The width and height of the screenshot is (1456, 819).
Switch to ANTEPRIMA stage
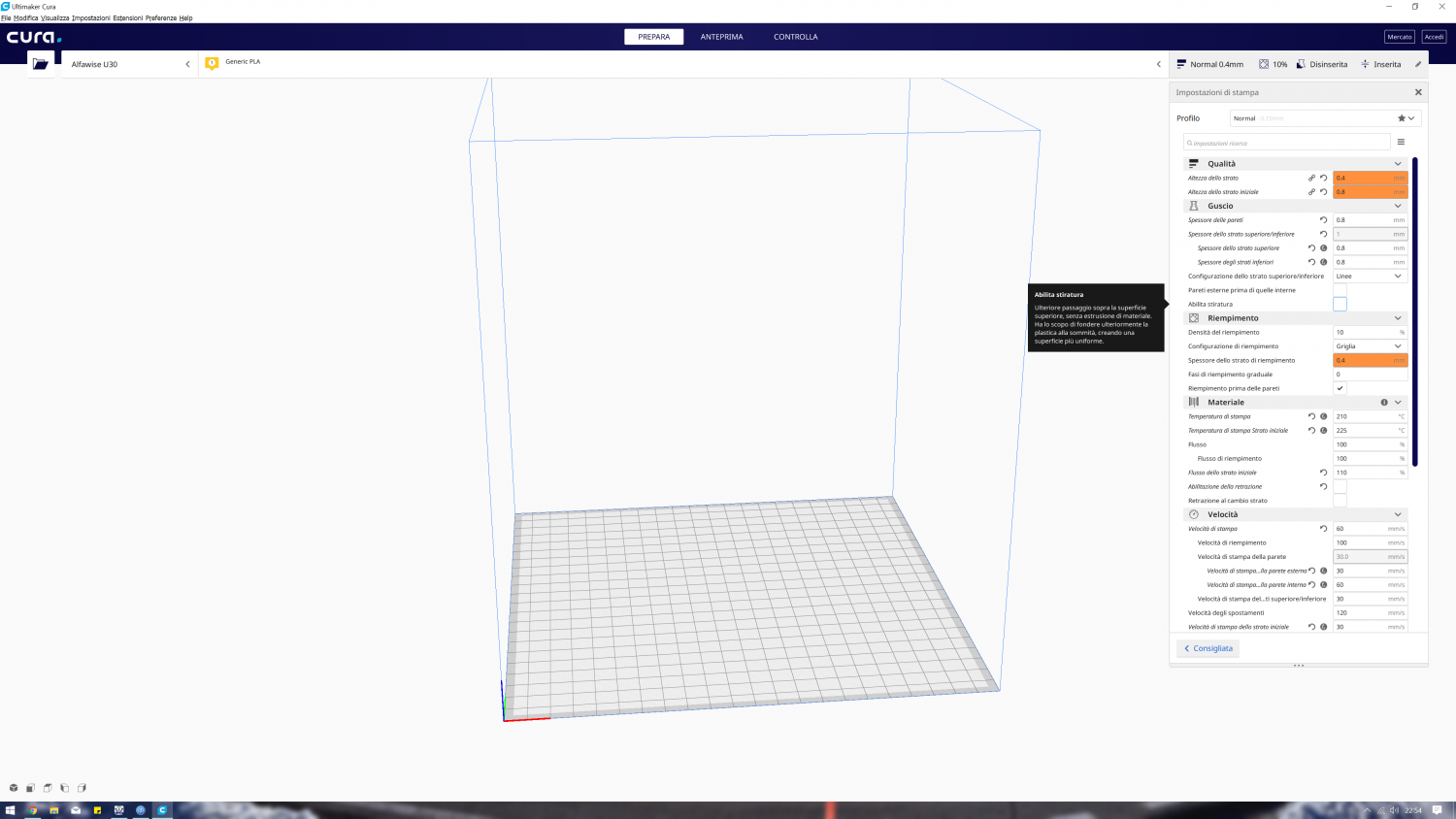[x=722, y=37]
